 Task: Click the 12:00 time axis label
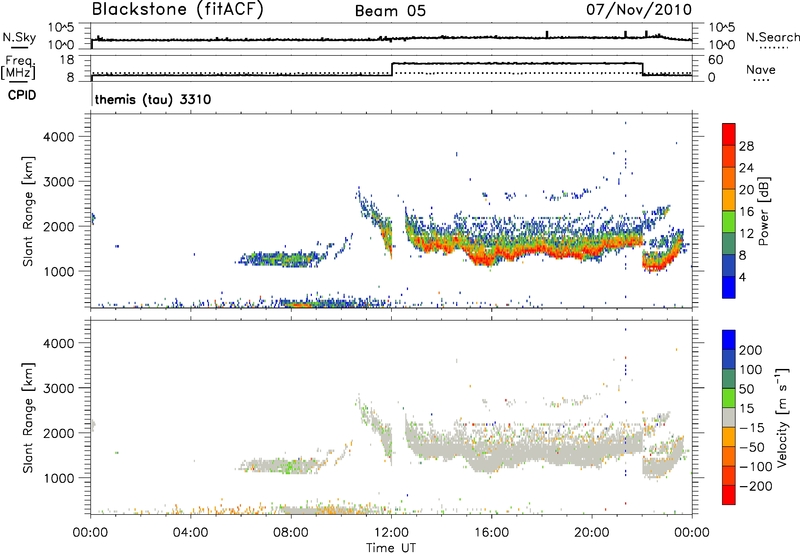(x=391, y=533)
